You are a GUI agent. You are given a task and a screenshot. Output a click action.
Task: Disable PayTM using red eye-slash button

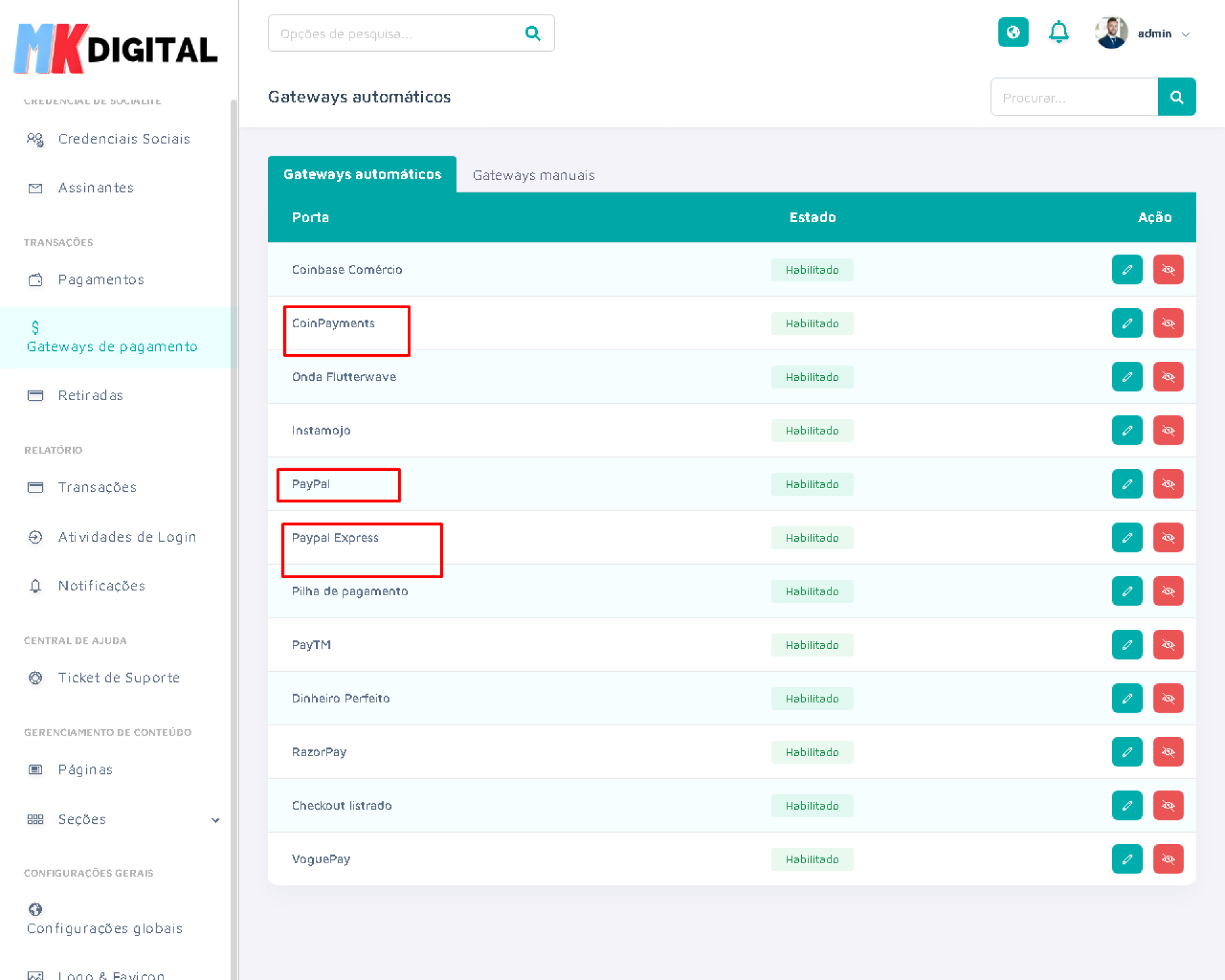[x=1168, y=645]
